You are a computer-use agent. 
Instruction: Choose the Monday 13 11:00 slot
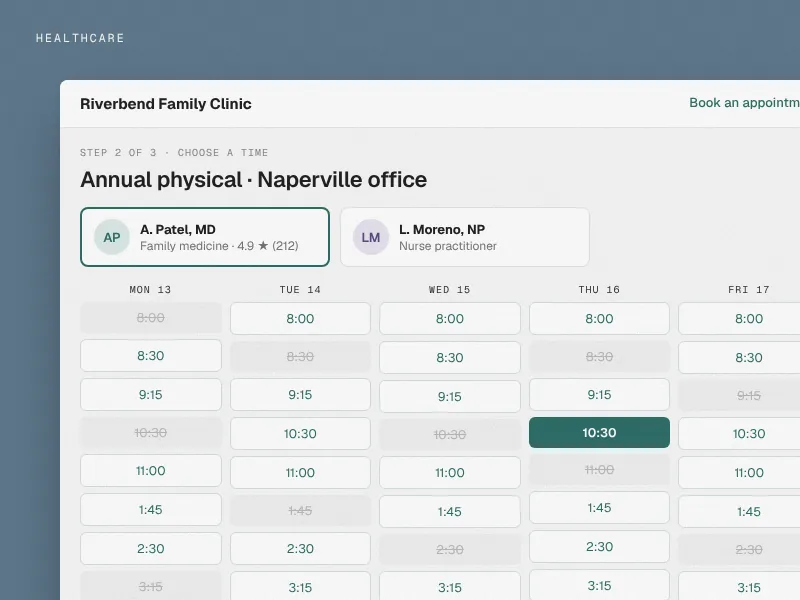151,470
